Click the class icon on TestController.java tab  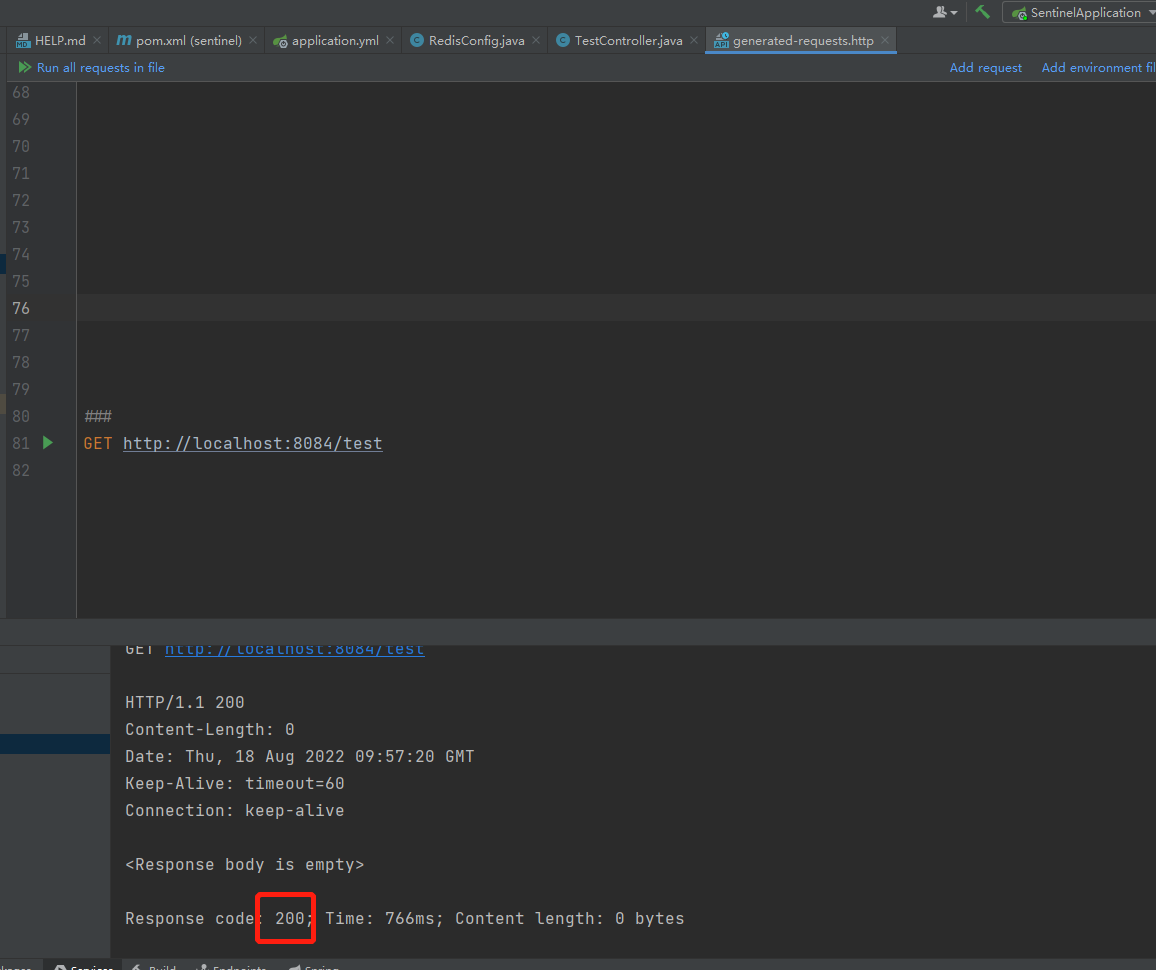pyautogui.click(x=563, y=41)
